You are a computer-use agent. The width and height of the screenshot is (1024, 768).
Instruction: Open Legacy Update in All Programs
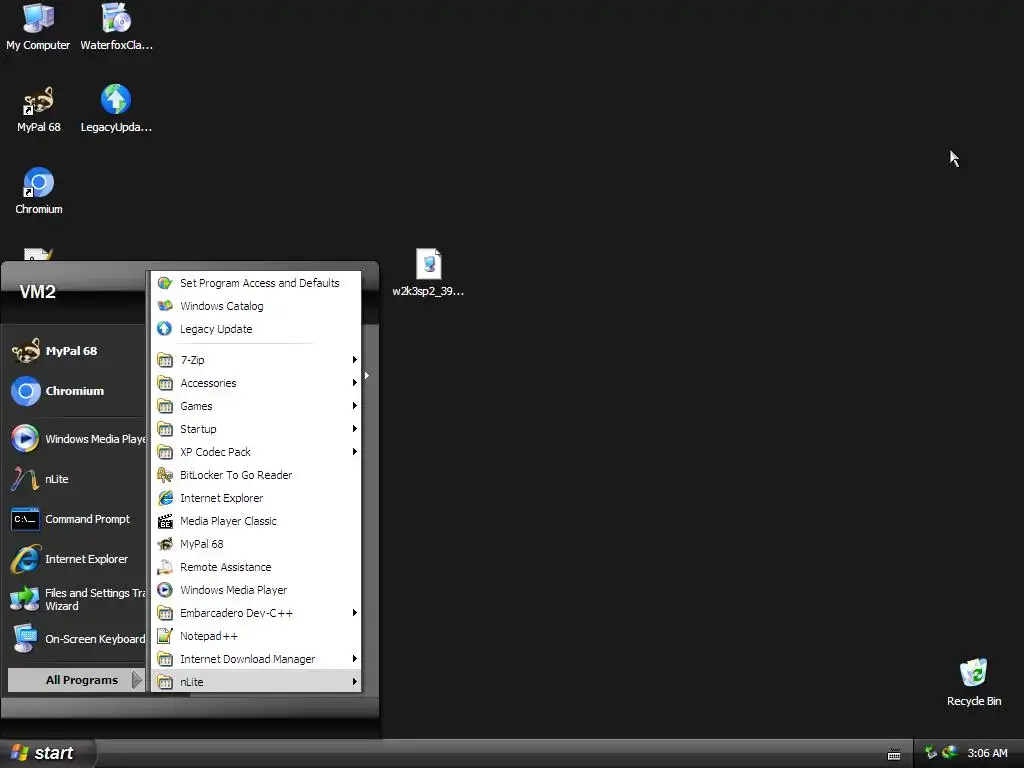click(x=256, y=328)
